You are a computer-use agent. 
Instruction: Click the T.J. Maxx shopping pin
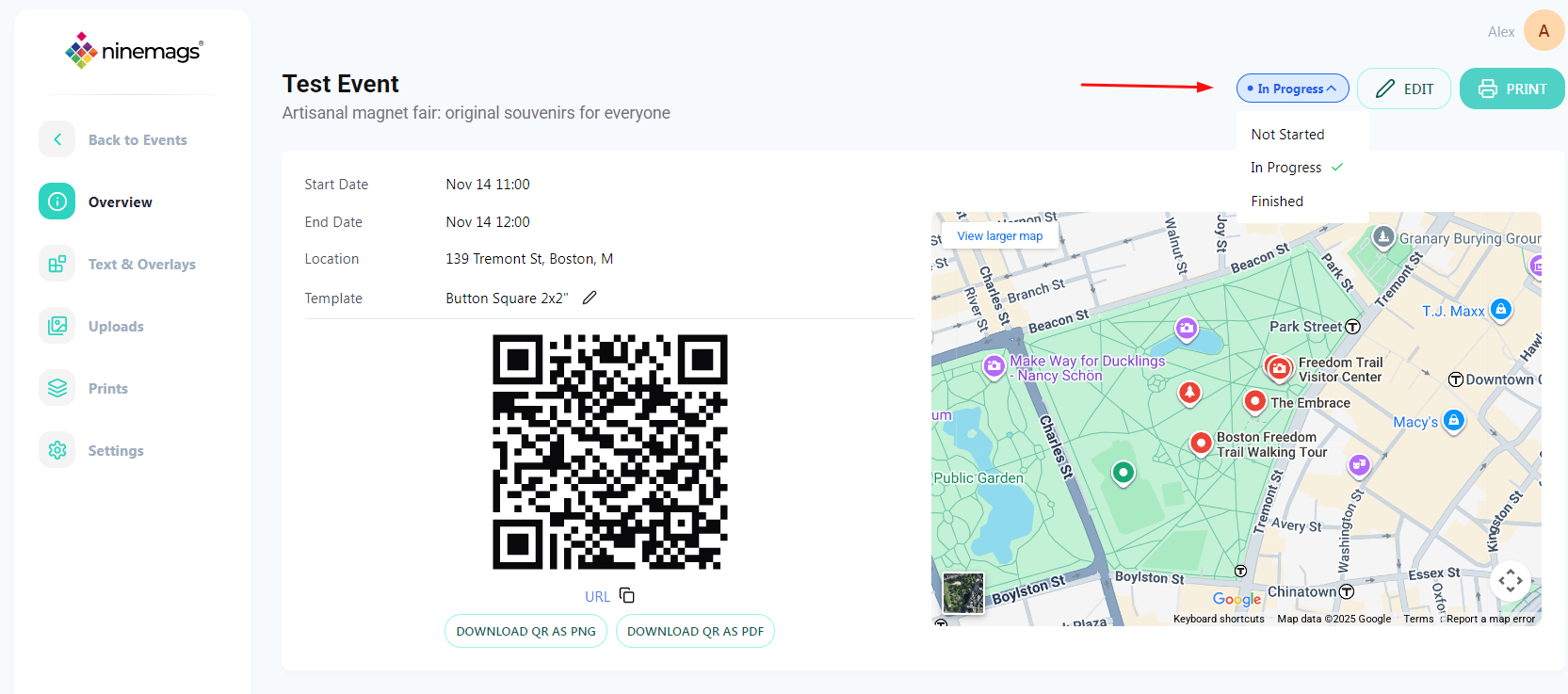[1501, 309]
